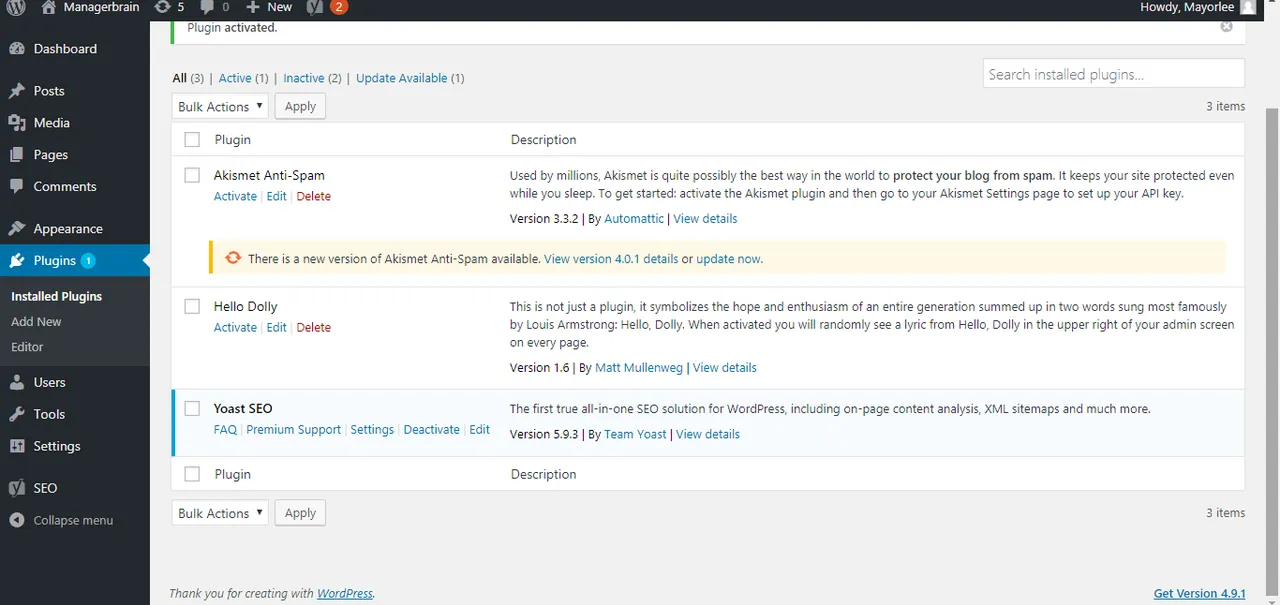Check the Yoast SEO checkbox

pos(192,408)
